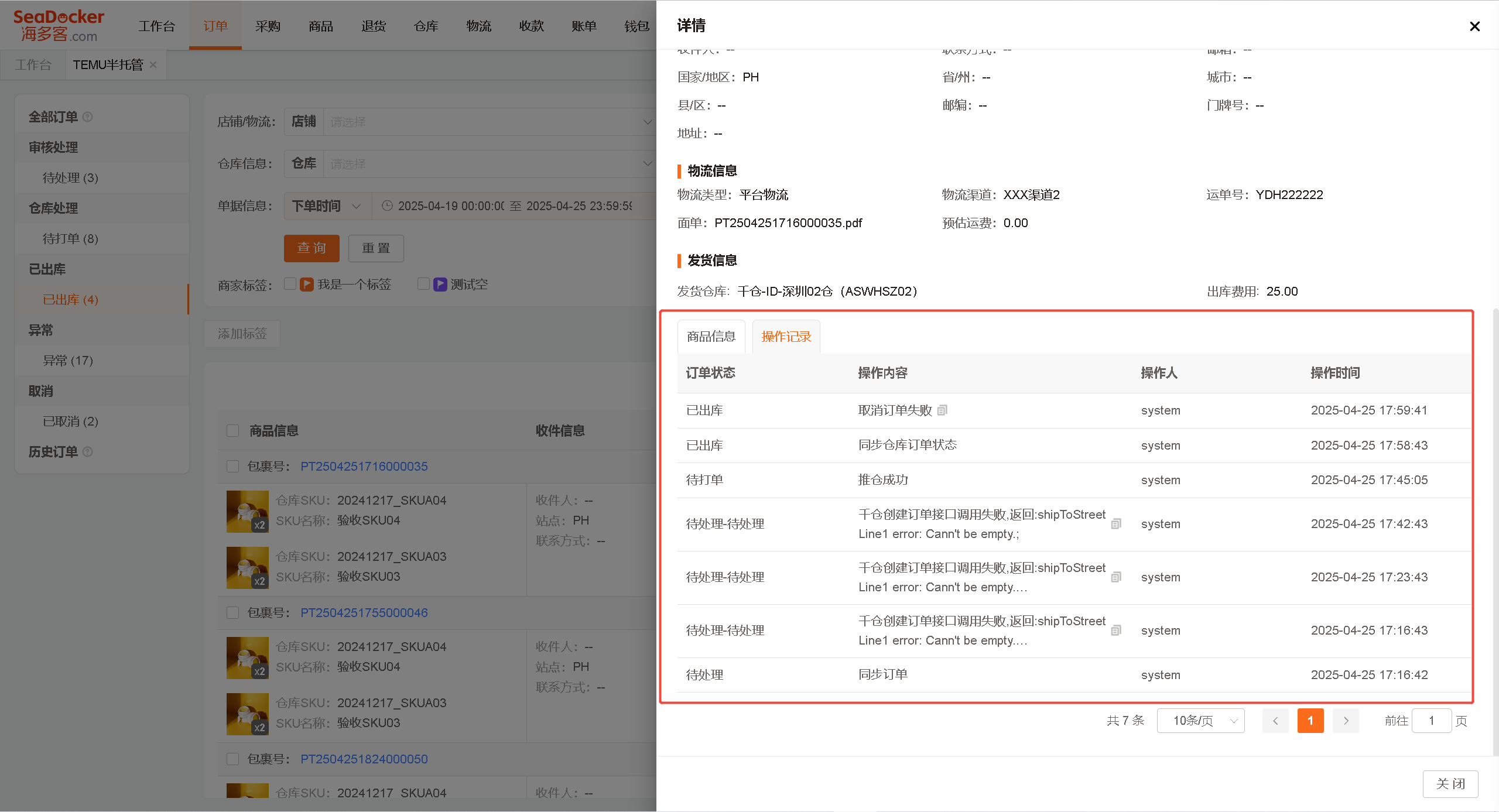Go to next page of records
1499x812 pixels.
1346,721
